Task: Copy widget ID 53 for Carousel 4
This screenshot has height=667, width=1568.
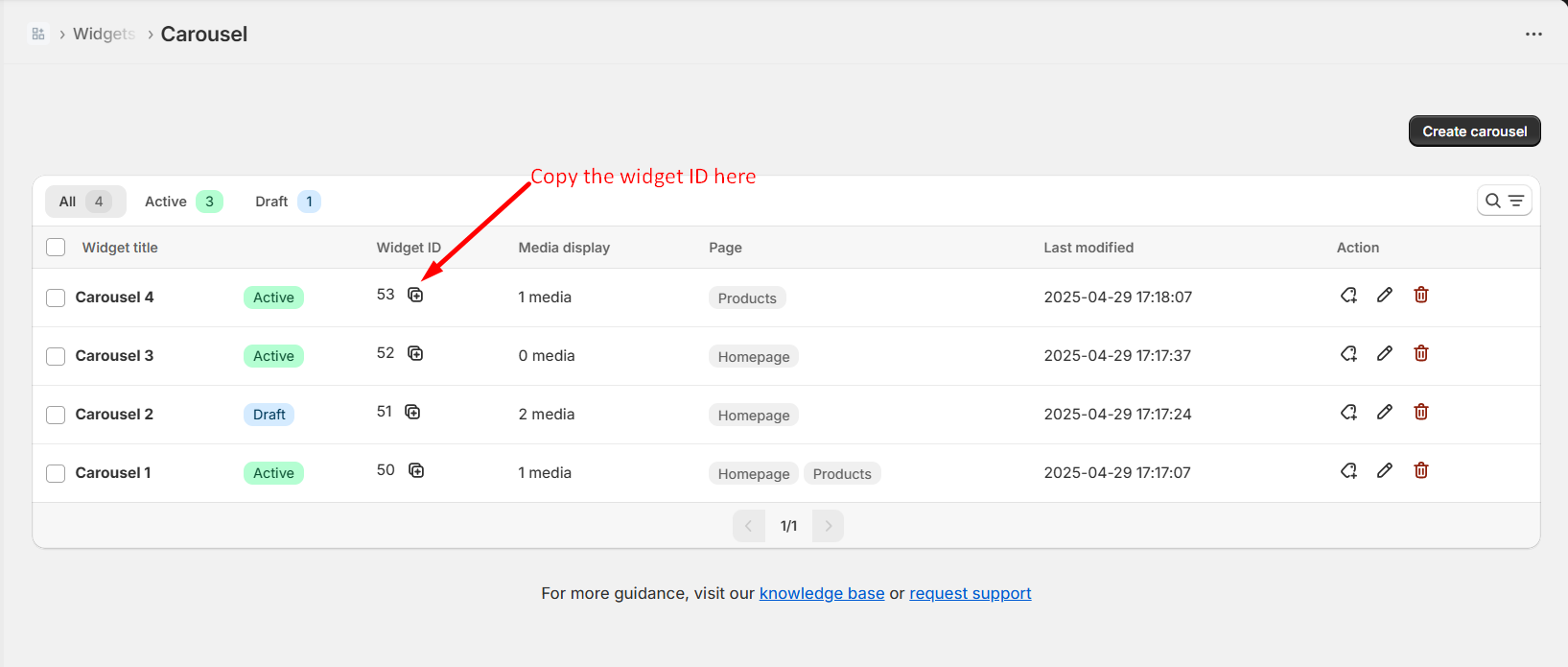Action: pyautogui.click(x=415, y=295)
